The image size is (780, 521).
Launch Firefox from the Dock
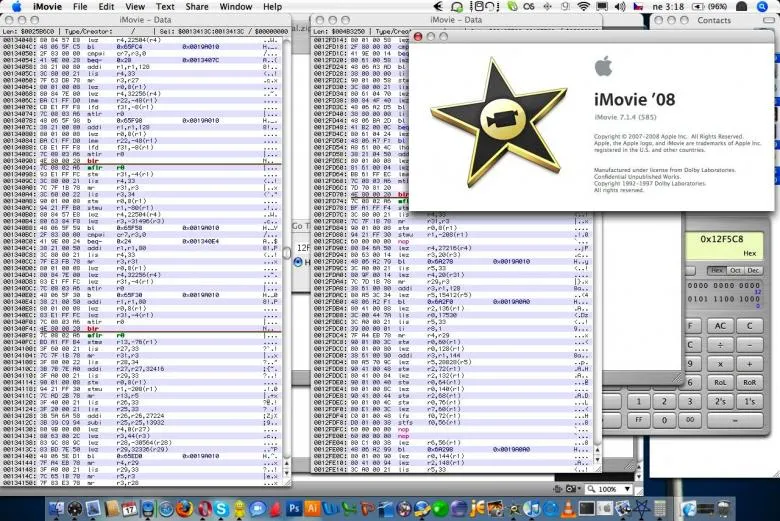click(185, 508)
